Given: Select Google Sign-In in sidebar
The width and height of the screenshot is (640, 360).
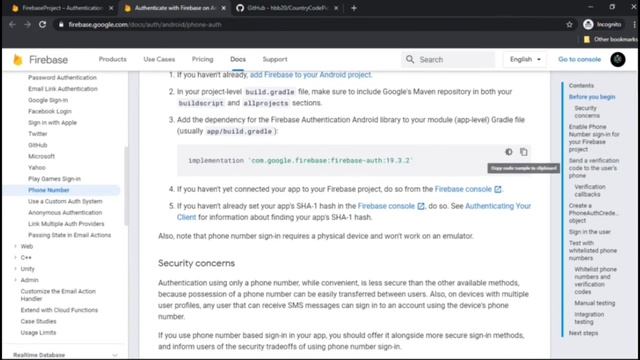Looking at the screenshot, I should 48,100.
